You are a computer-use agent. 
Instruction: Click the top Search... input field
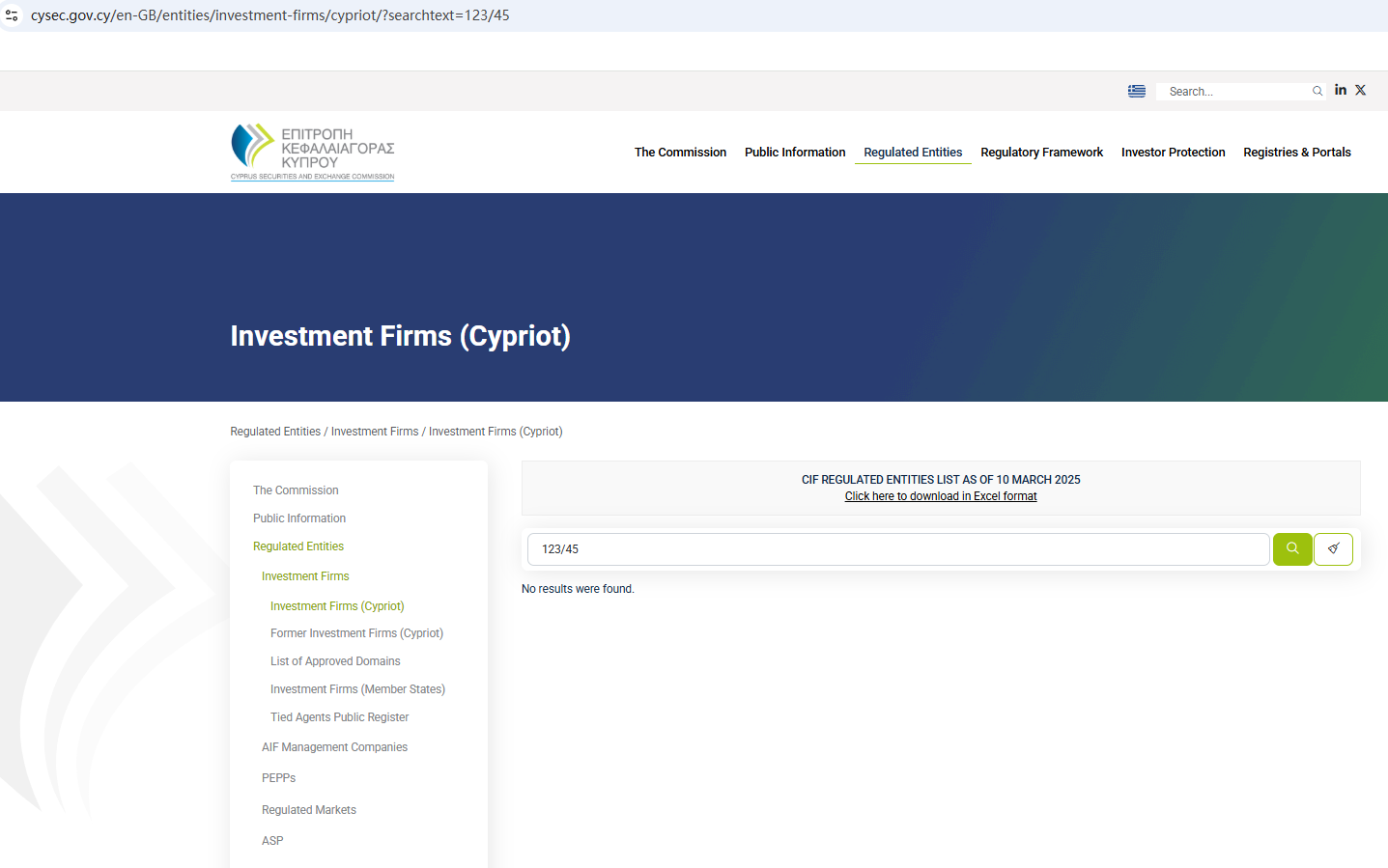(1236, 92)
